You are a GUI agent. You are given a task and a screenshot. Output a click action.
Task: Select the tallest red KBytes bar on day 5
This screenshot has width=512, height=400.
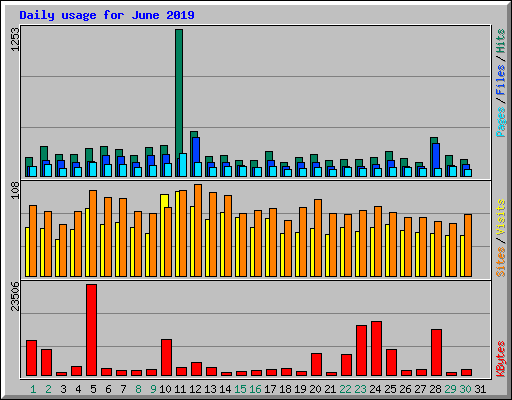[x=92, y=330]
